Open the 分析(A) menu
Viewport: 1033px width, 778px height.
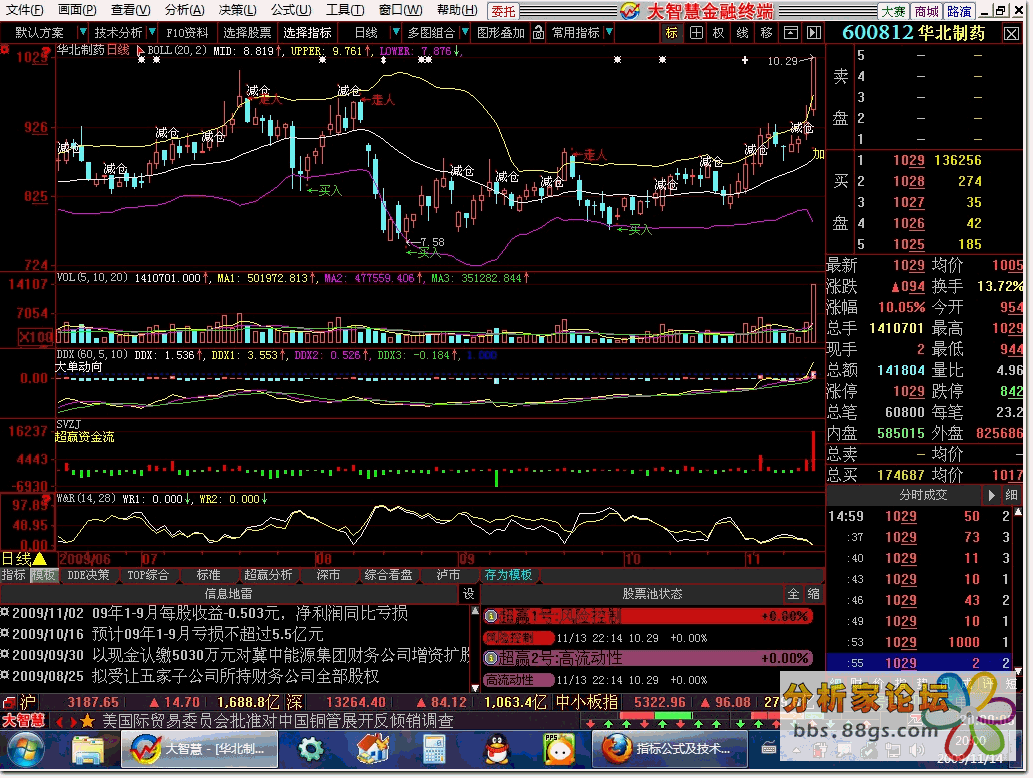pyautogui.click(x=184, y=10)
